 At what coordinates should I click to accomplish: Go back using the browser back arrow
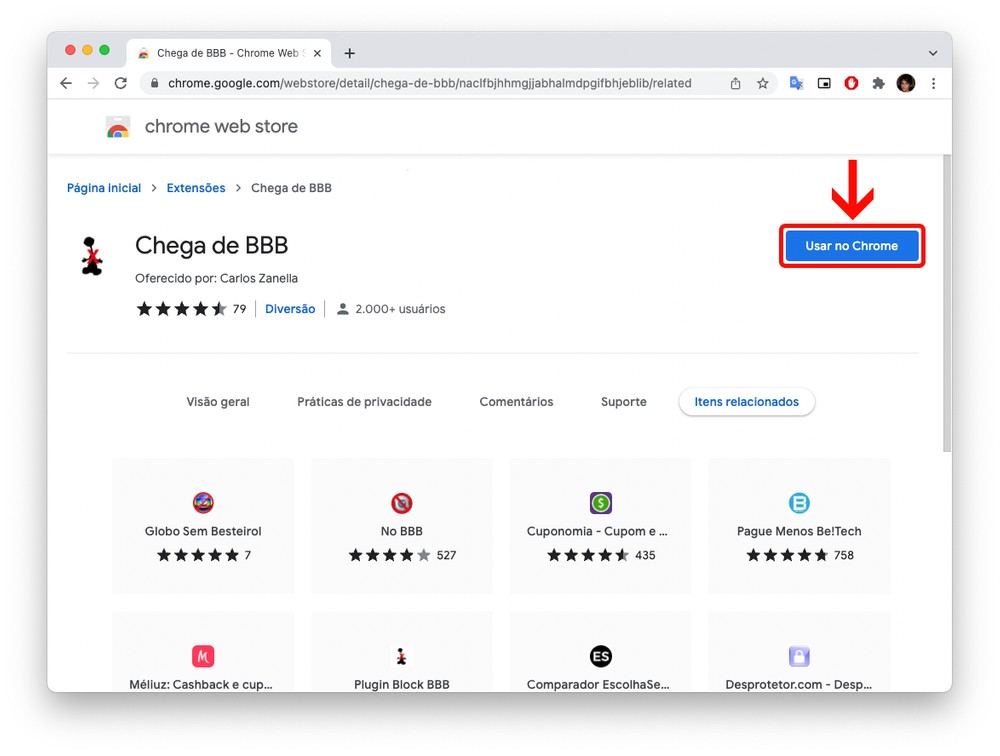[66, 84]
